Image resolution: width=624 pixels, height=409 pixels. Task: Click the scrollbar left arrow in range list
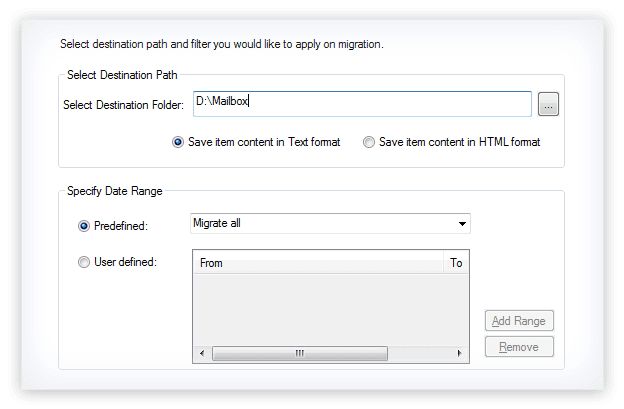(201, 353)
